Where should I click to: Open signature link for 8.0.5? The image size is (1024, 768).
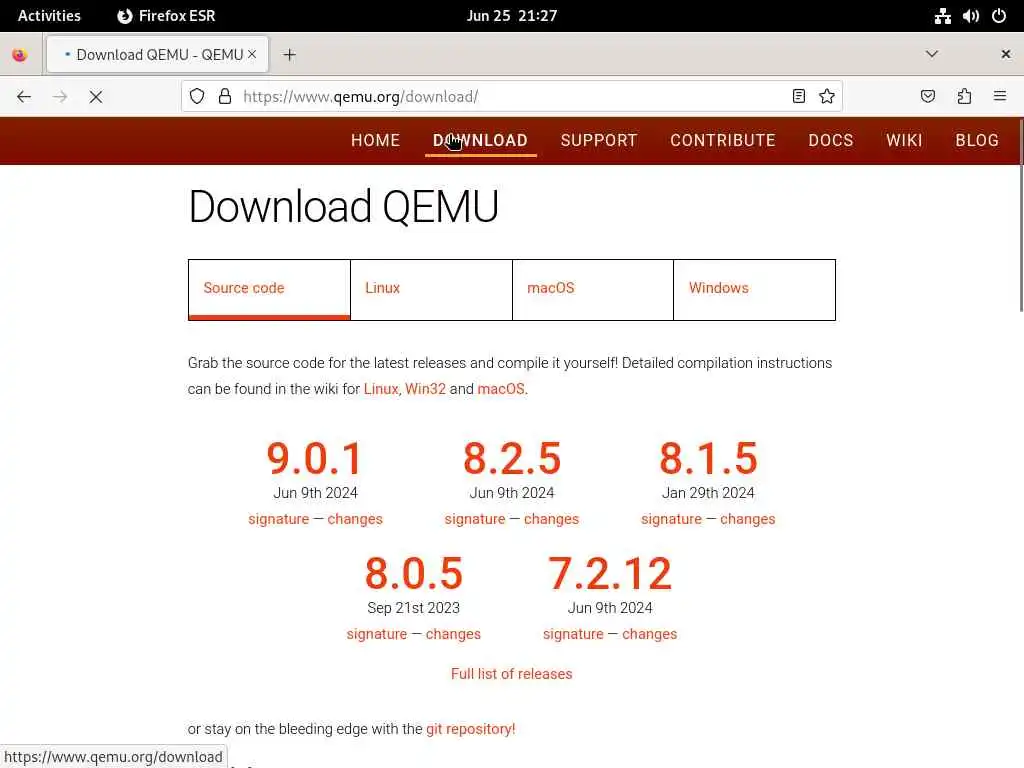377,634
